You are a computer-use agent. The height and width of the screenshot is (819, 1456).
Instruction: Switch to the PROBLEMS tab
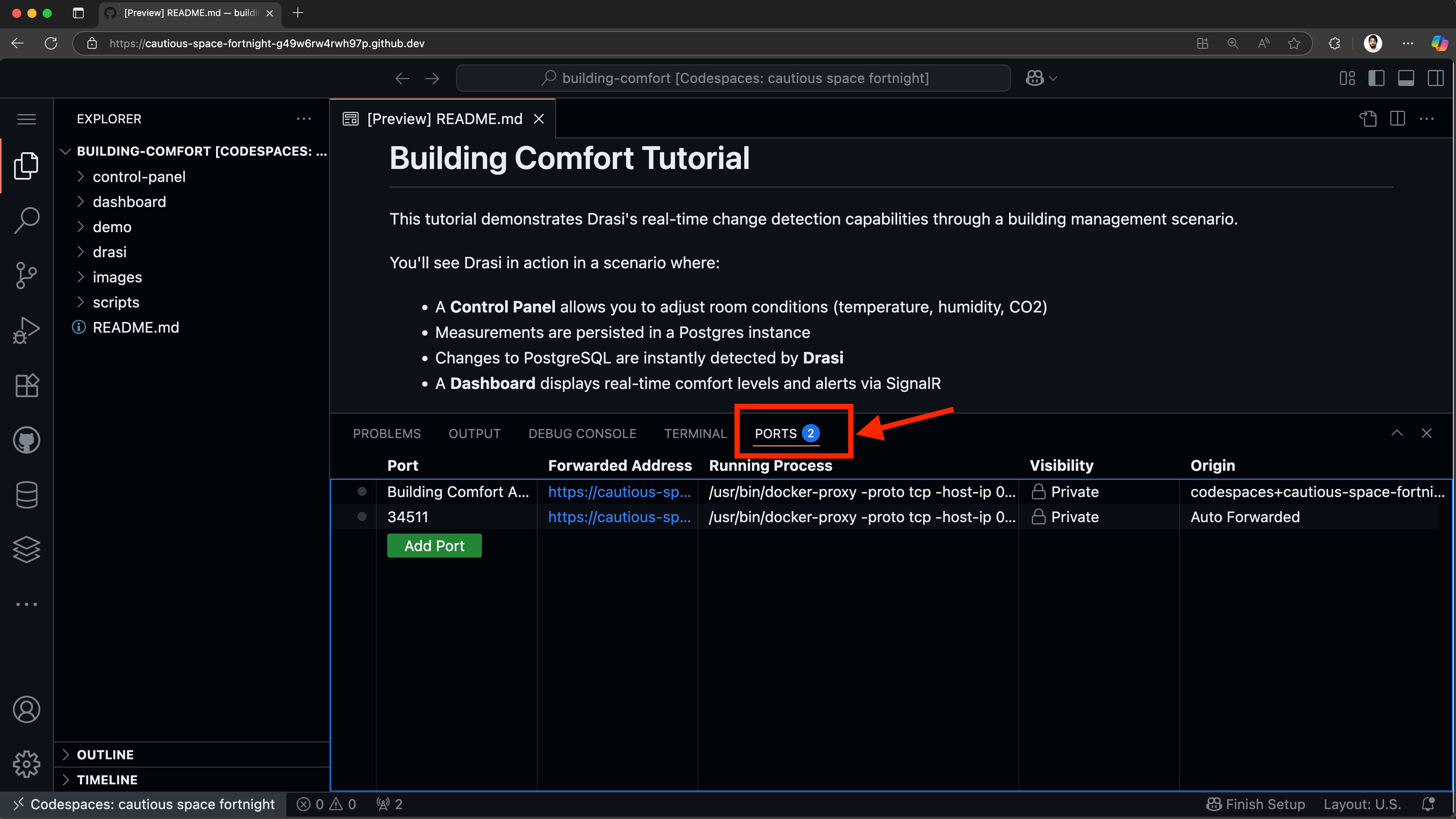pyautogui.click(x=386, y=433)
